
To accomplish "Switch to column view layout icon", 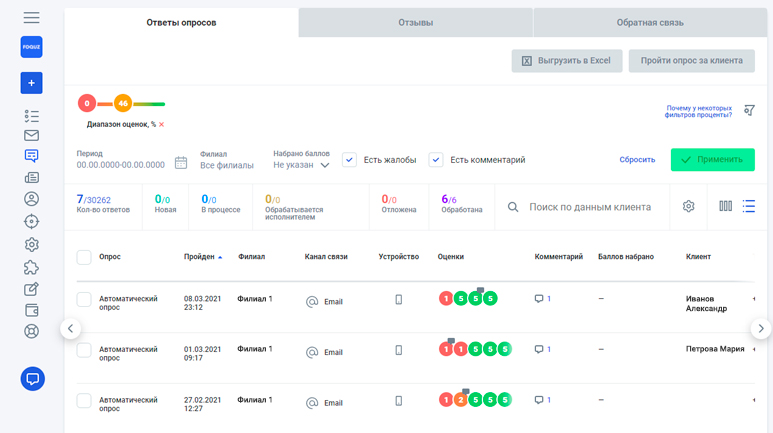I will coord(725,206).
